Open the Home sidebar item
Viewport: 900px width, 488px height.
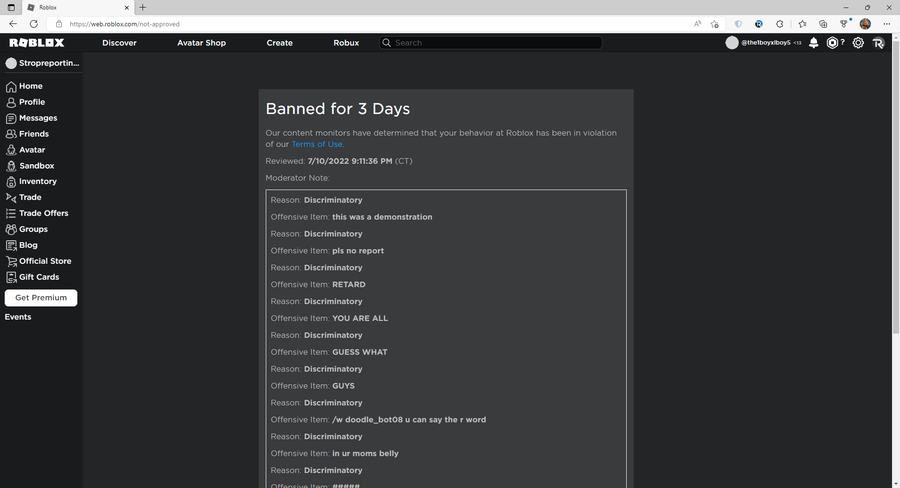tap(24, 86)
